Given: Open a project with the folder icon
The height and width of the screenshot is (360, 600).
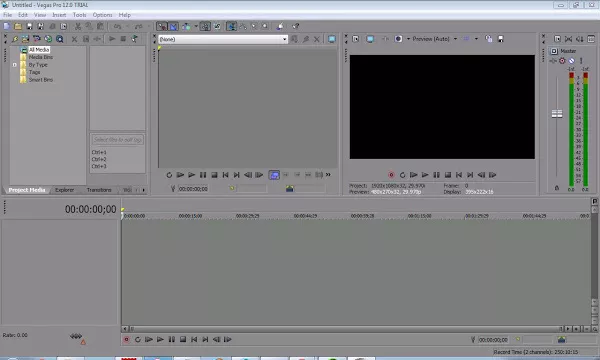Looking at the screenshot, I should (18, 26).
